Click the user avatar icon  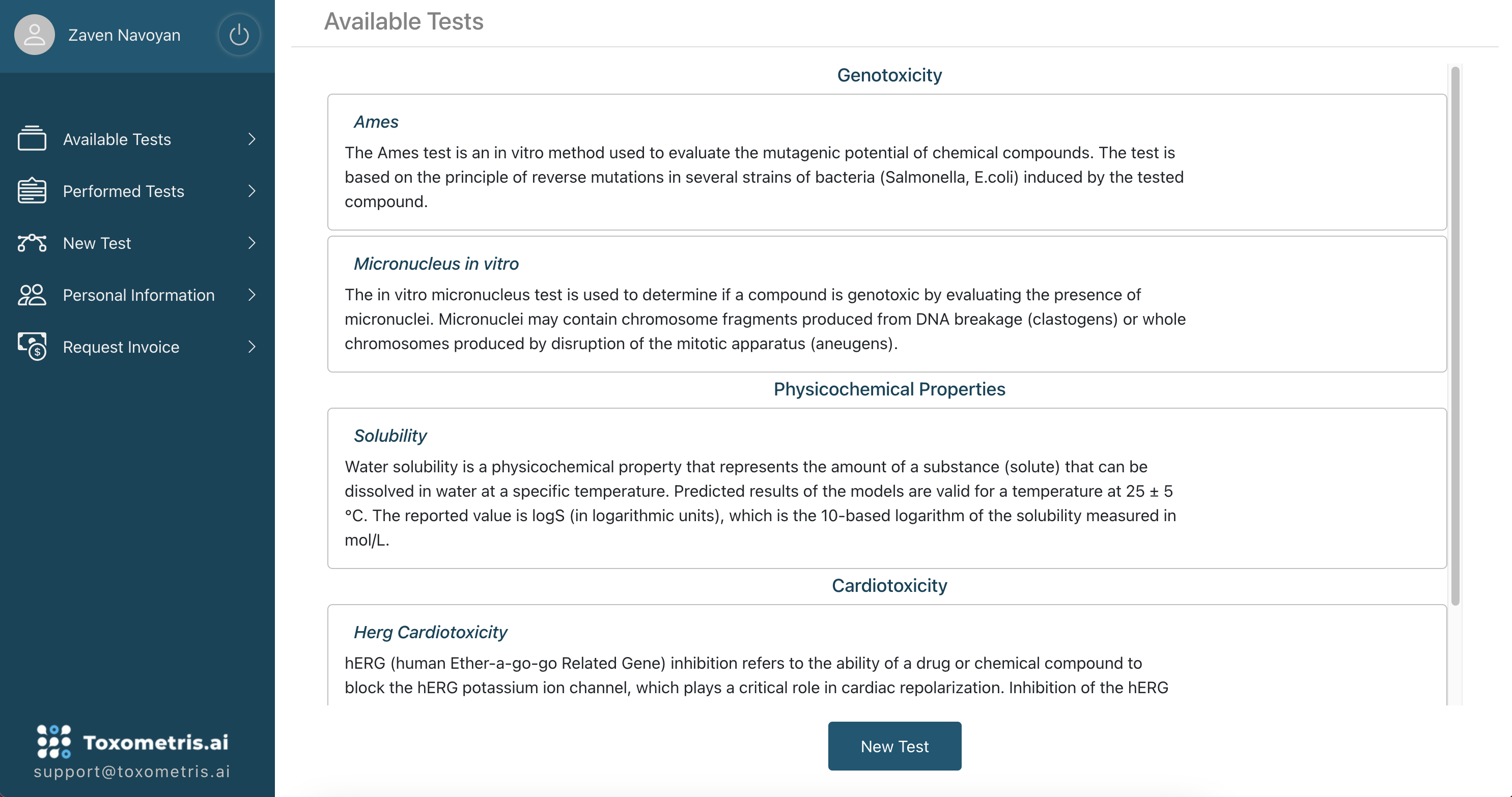pyautogui.click(x=35, y=35)
